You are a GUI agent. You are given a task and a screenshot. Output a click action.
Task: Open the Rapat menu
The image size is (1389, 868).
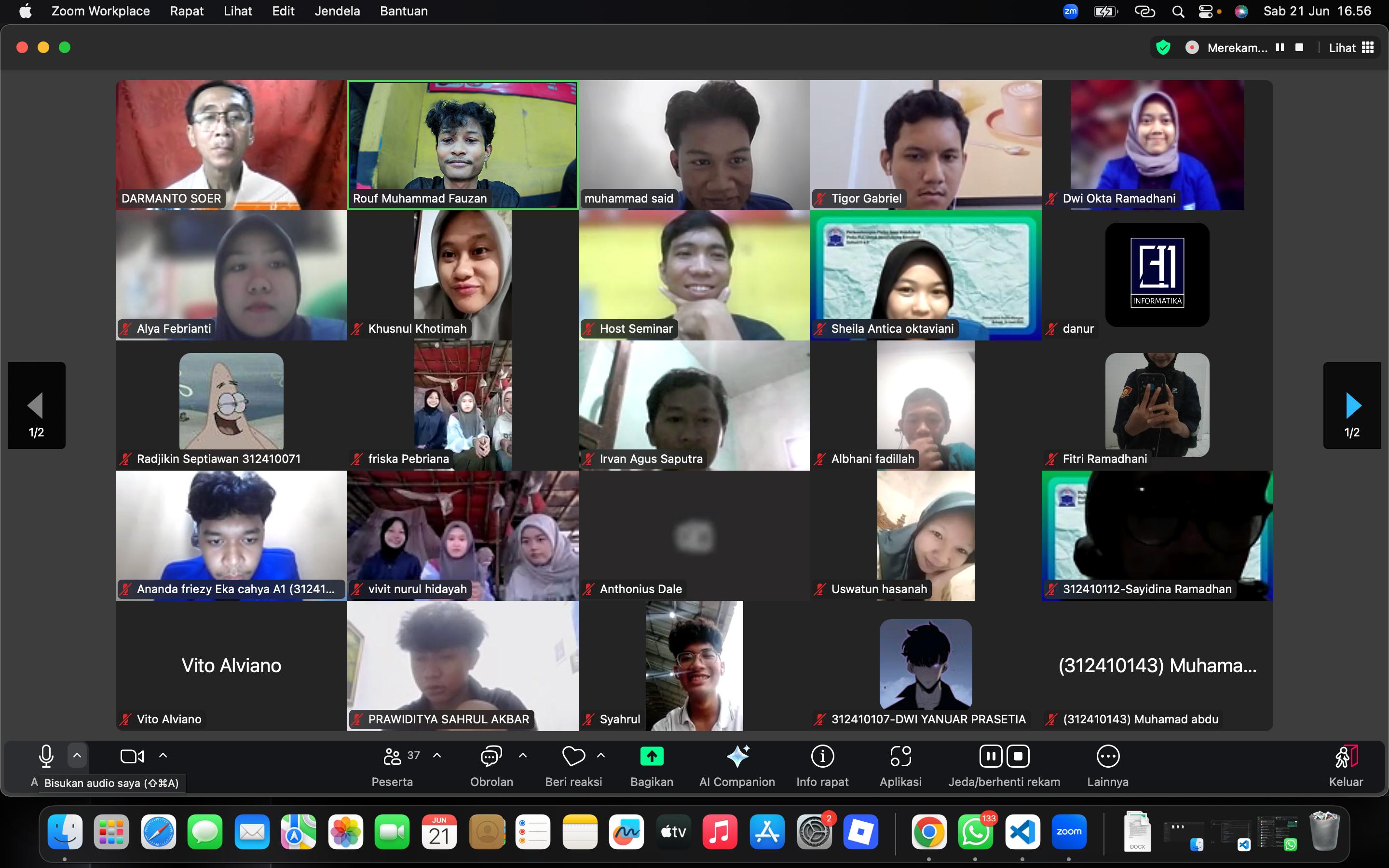click(x=187, y=11)
